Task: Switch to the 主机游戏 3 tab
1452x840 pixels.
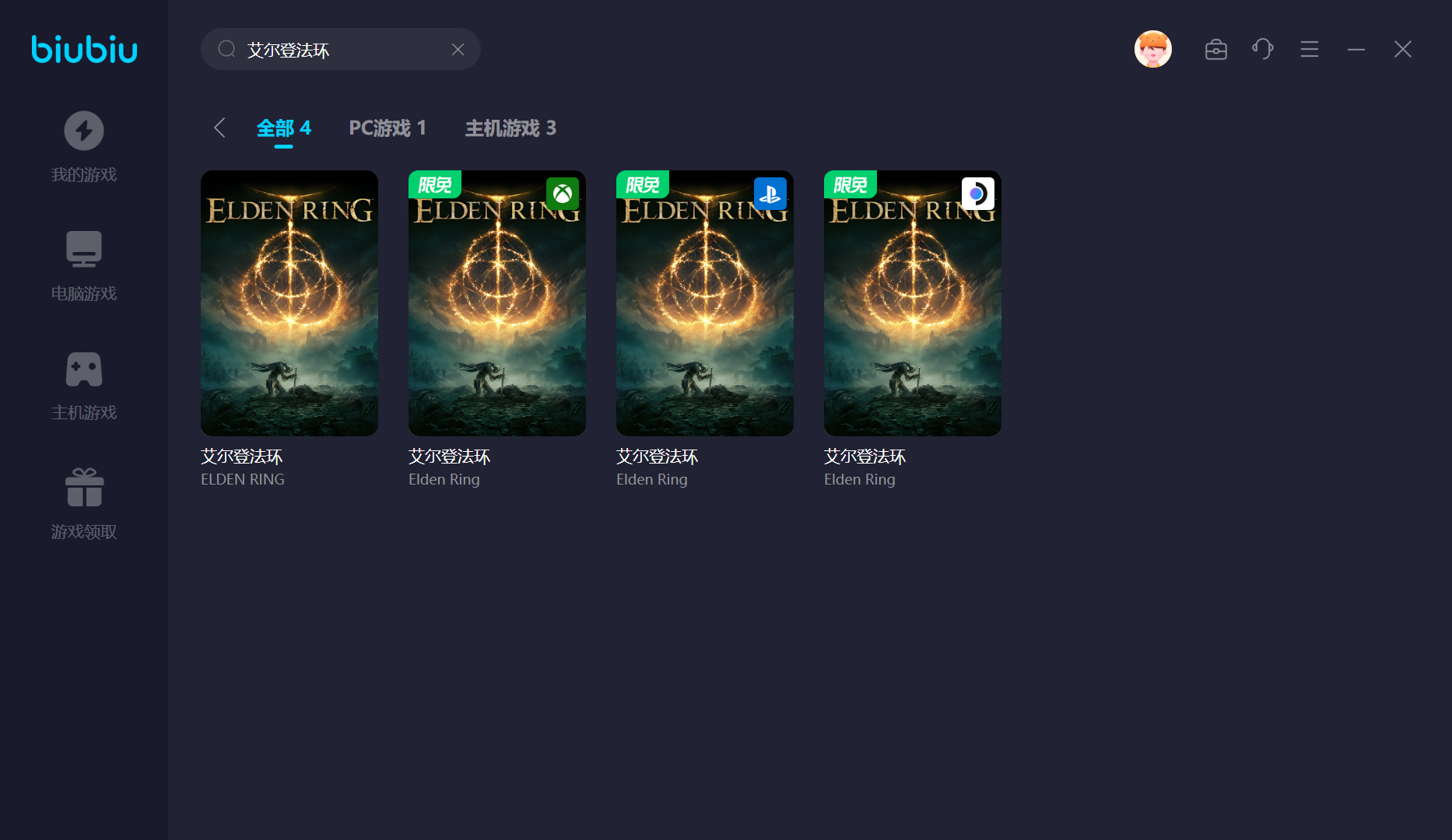Action: (510, 128)
